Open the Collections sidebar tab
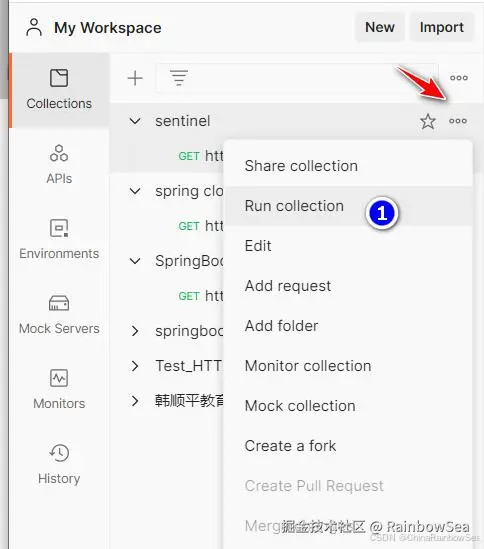 tap(59, 90)
